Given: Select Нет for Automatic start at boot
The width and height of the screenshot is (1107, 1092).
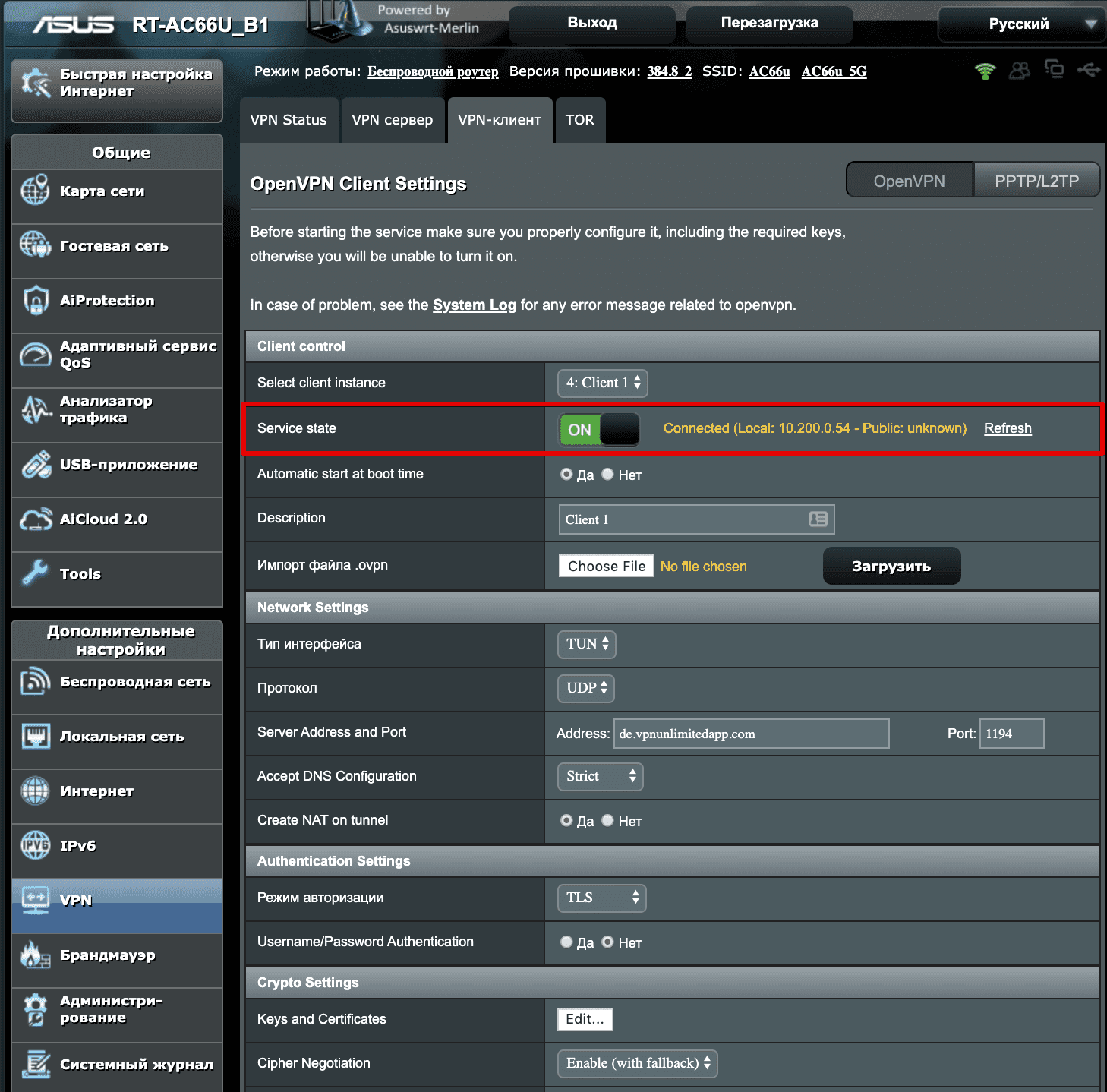Looking at the screenshot, I should tap(607, 475).
